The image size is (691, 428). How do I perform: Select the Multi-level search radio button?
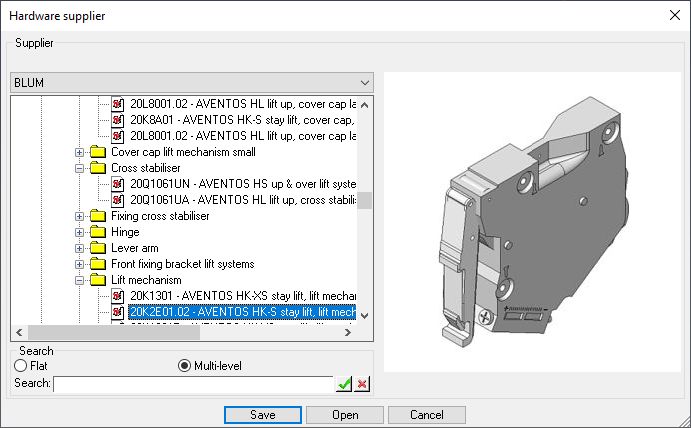click(184, 366)
